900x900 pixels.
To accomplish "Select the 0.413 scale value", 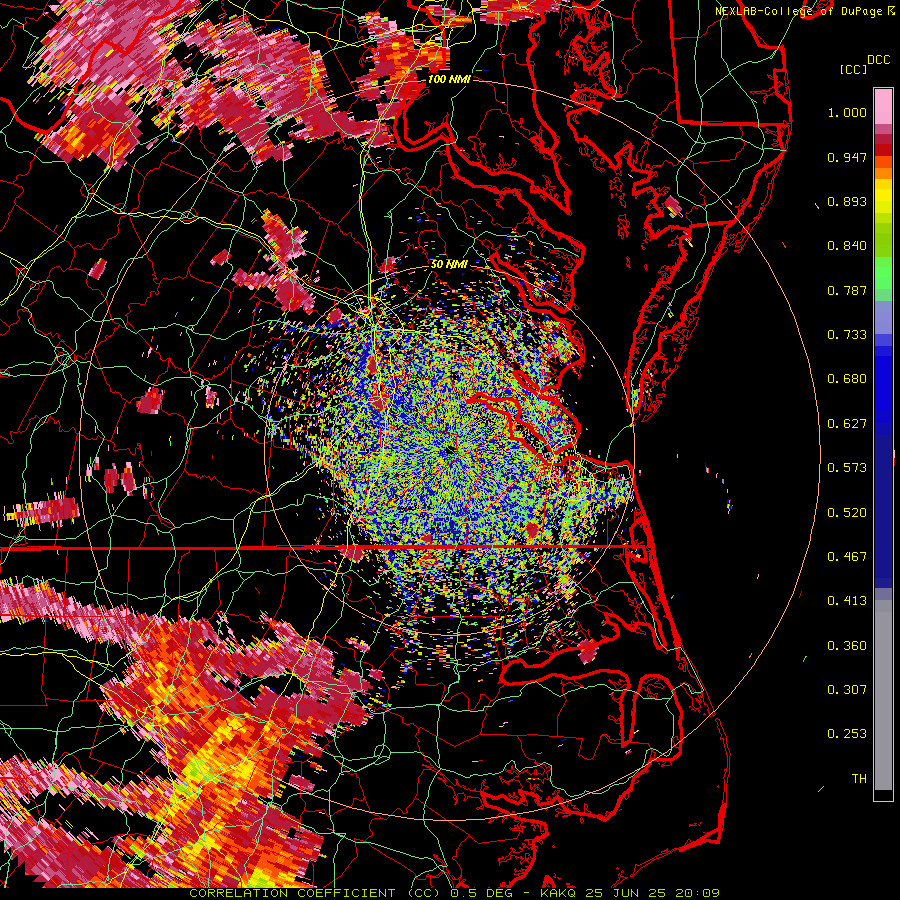I will tap(847, 601).
